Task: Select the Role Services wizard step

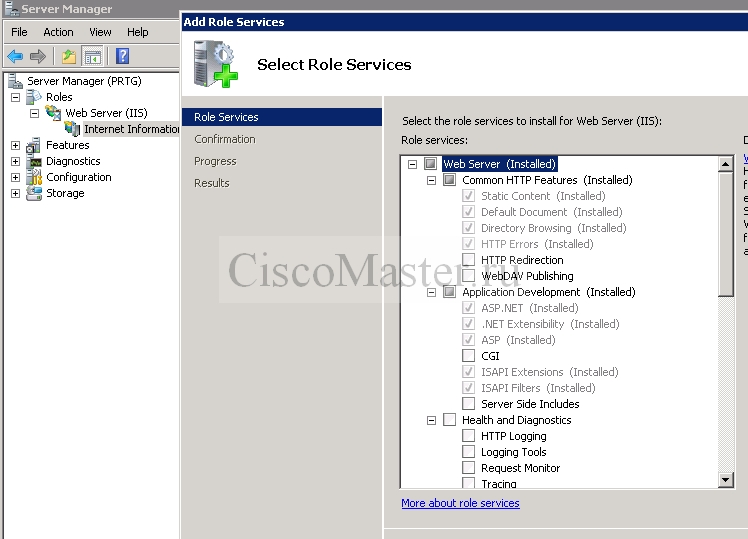Action: tap(281, 117)
